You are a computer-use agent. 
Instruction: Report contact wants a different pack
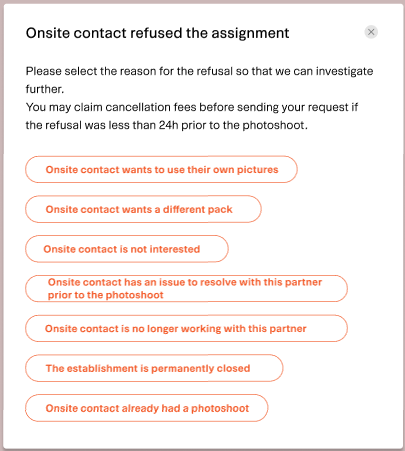pyautogui.click(x=143, y=209)
